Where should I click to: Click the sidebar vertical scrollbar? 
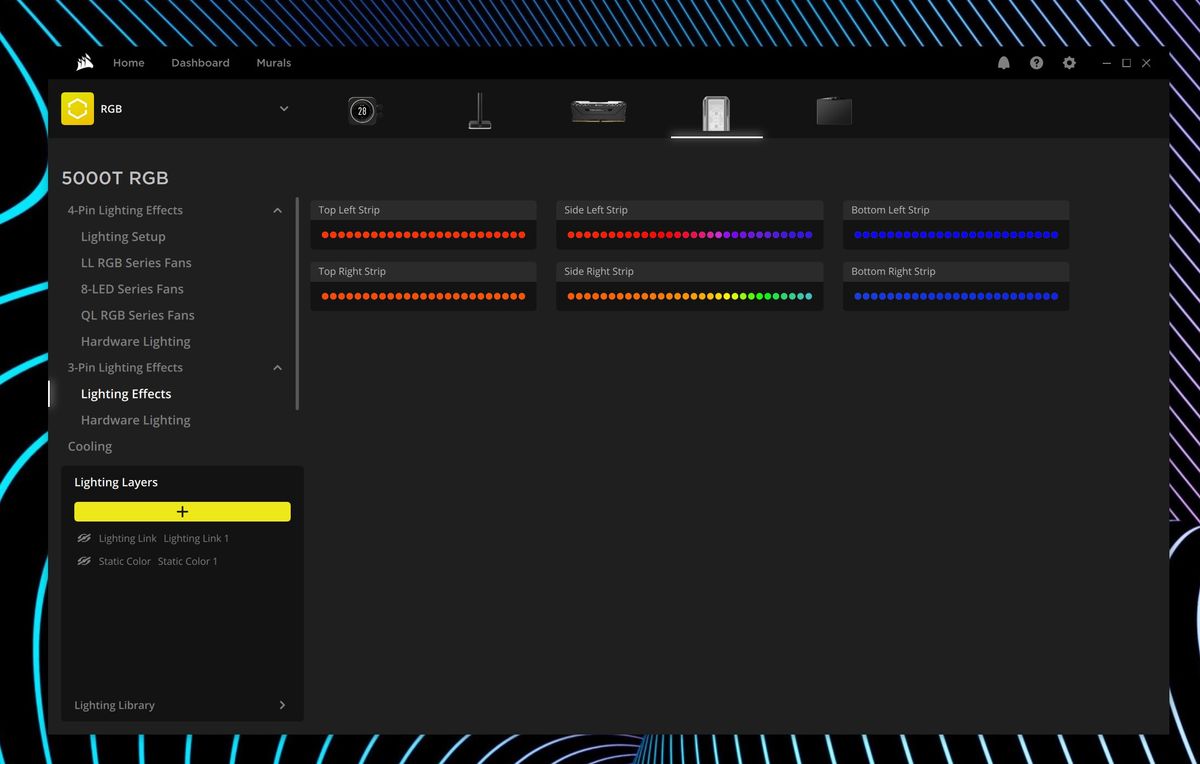tap(297, 304)
